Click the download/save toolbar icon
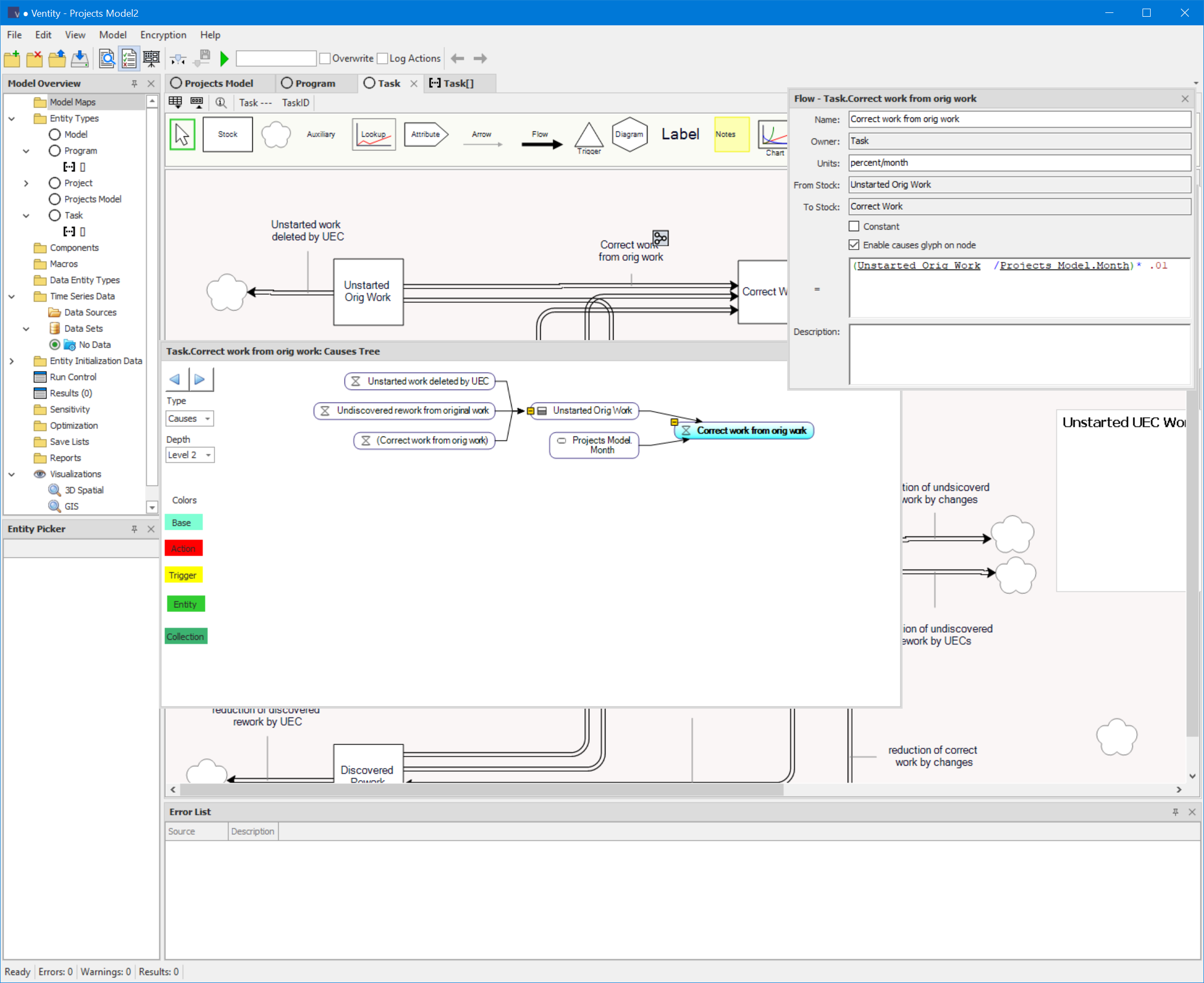 80,58
